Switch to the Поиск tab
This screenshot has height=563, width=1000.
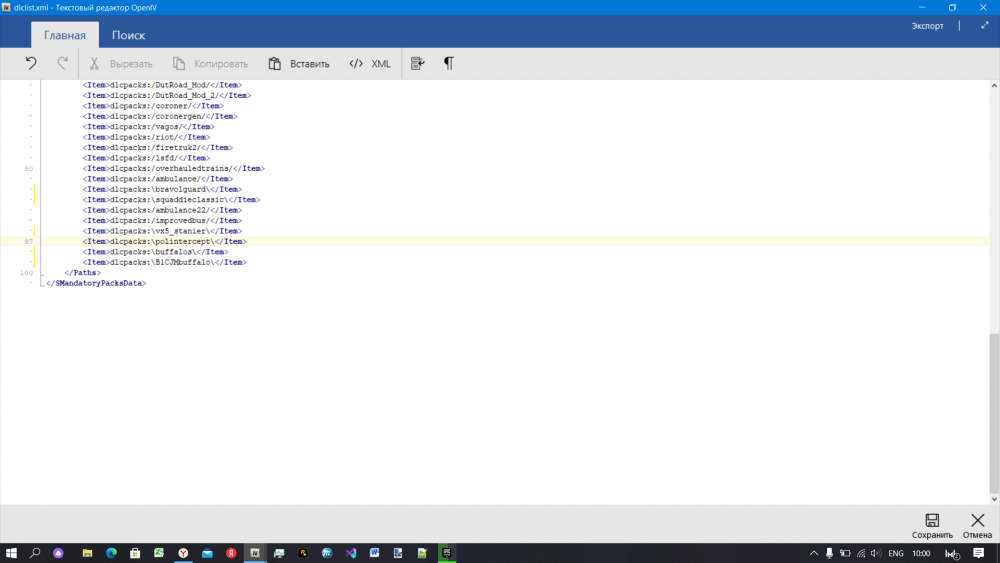click(128, 35)
